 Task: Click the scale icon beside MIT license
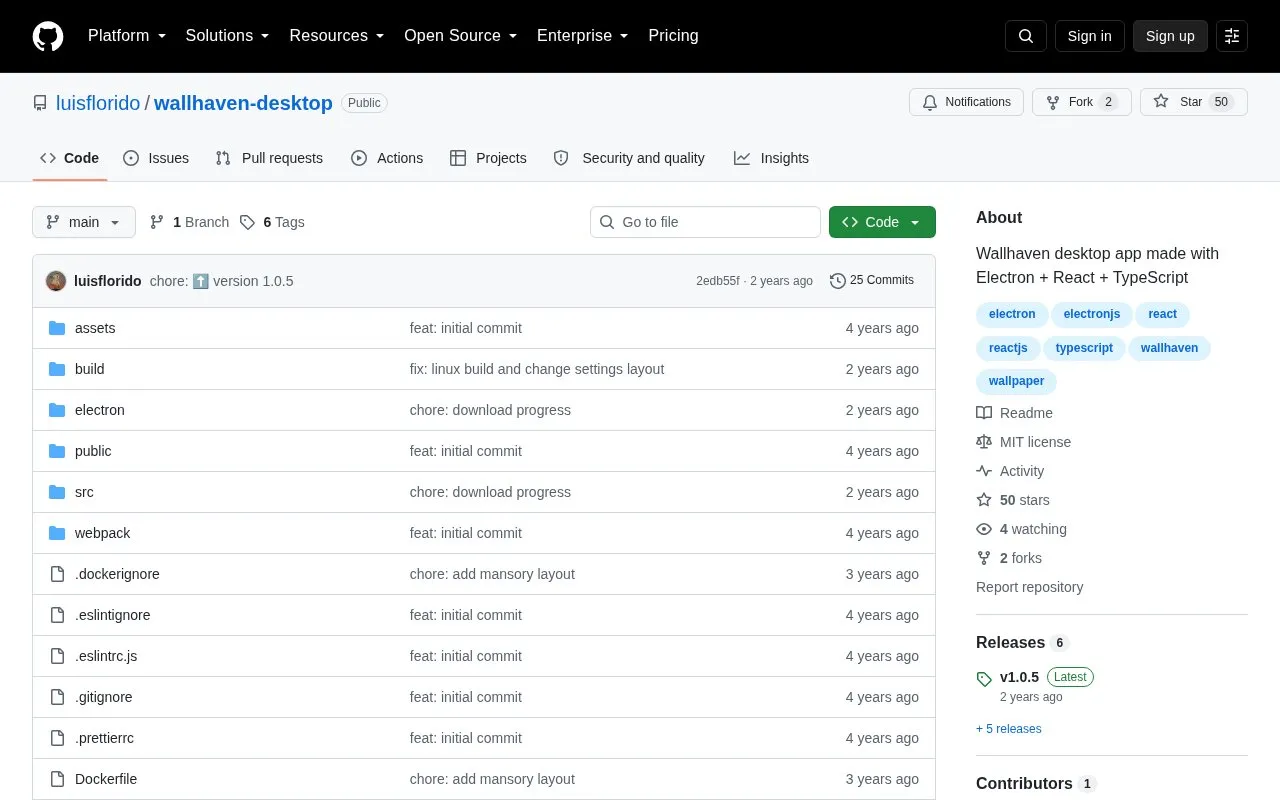point(984,442)
